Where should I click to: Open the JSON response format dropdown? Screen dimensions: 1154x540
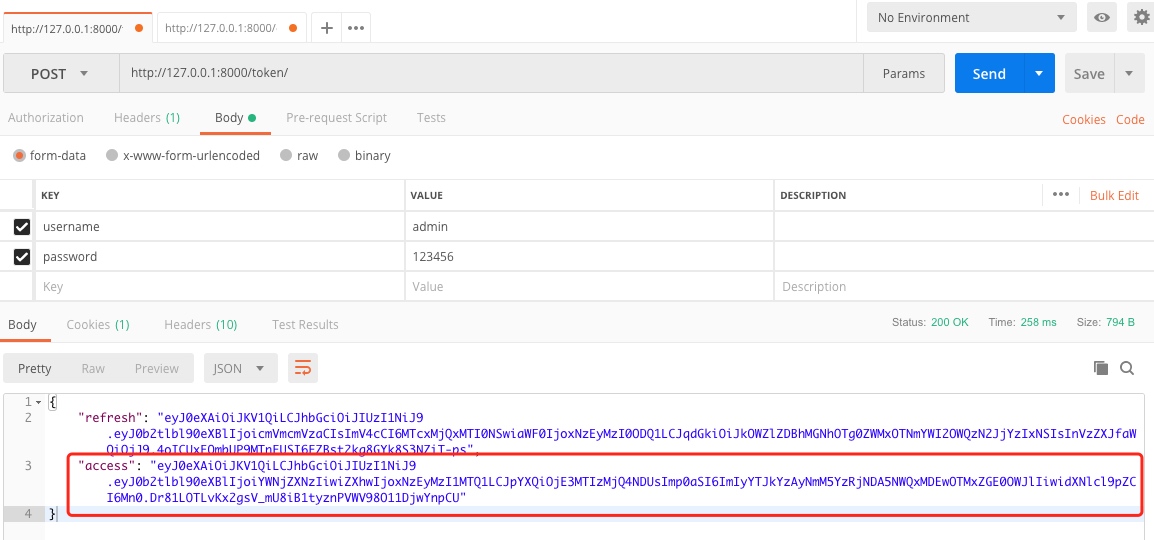[x=240, y=368]
